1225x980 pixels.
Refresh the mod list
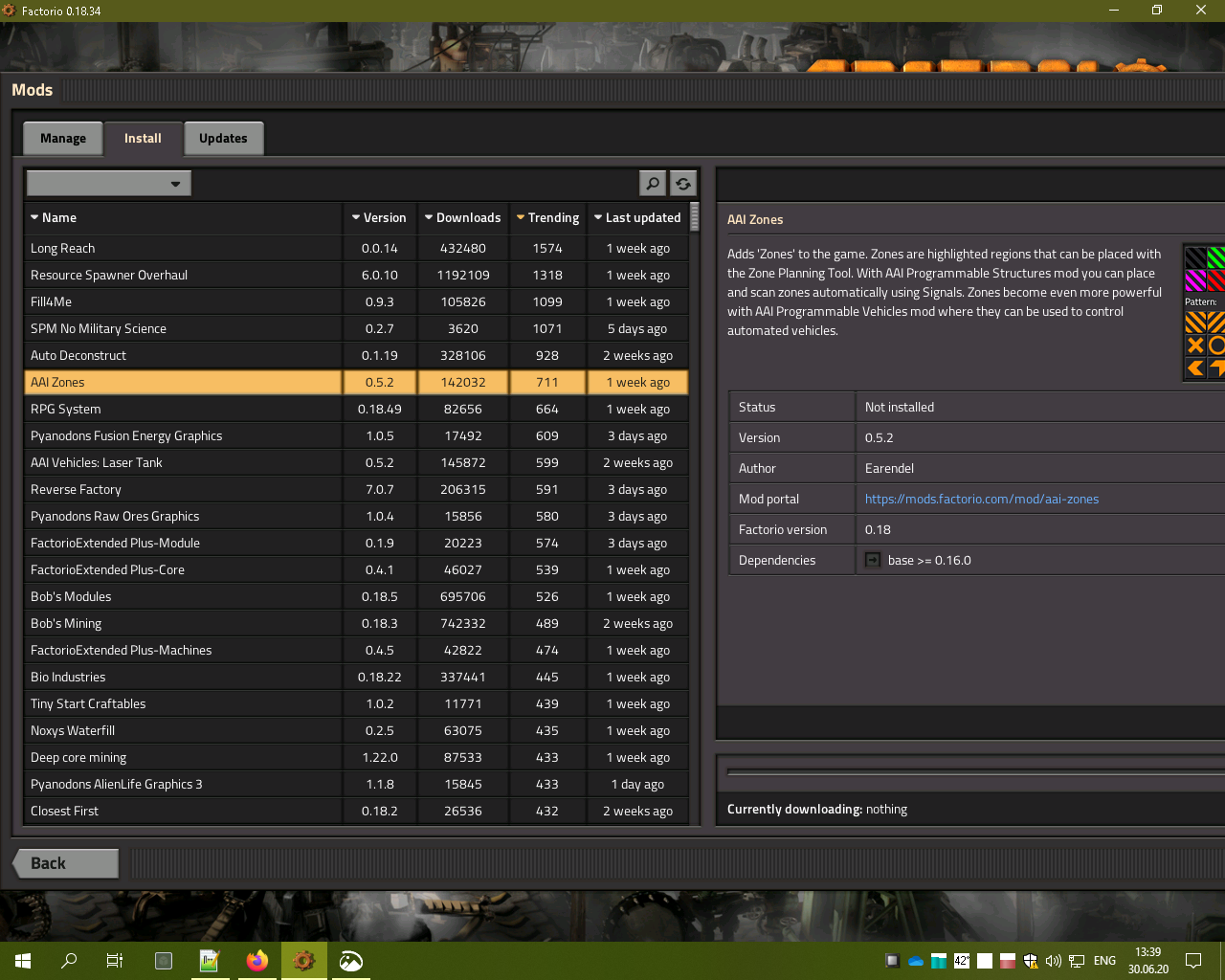click(x=683, y=183)
